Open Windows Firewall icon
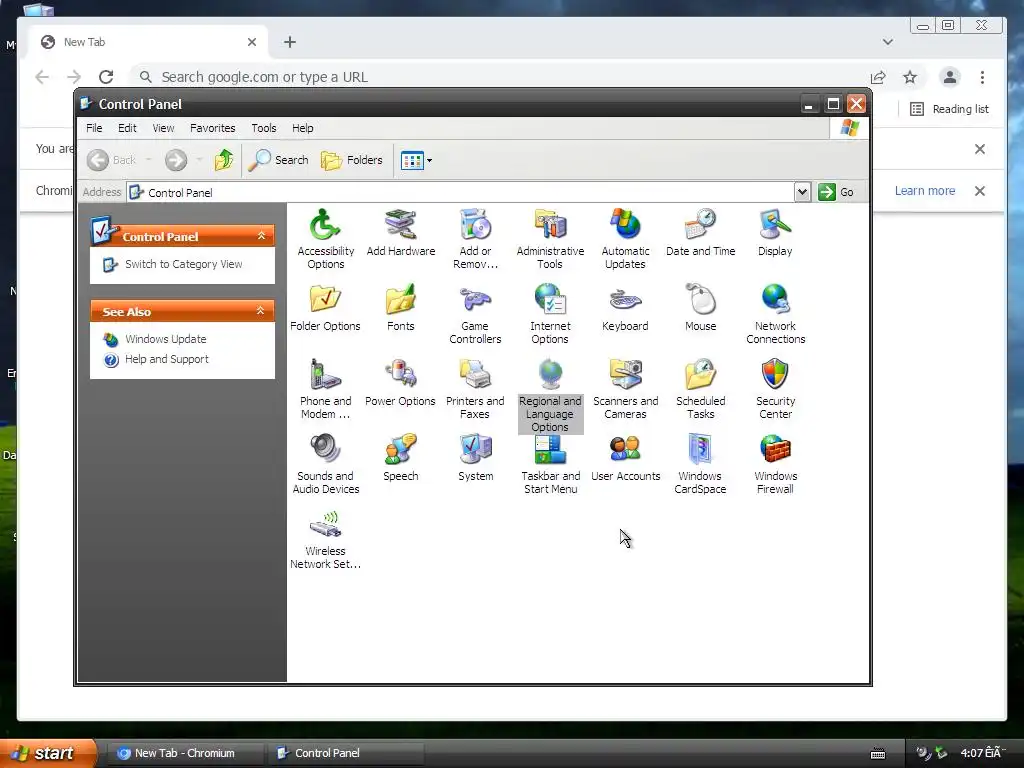The image size is (1024, 768). [x=775, y=464]
